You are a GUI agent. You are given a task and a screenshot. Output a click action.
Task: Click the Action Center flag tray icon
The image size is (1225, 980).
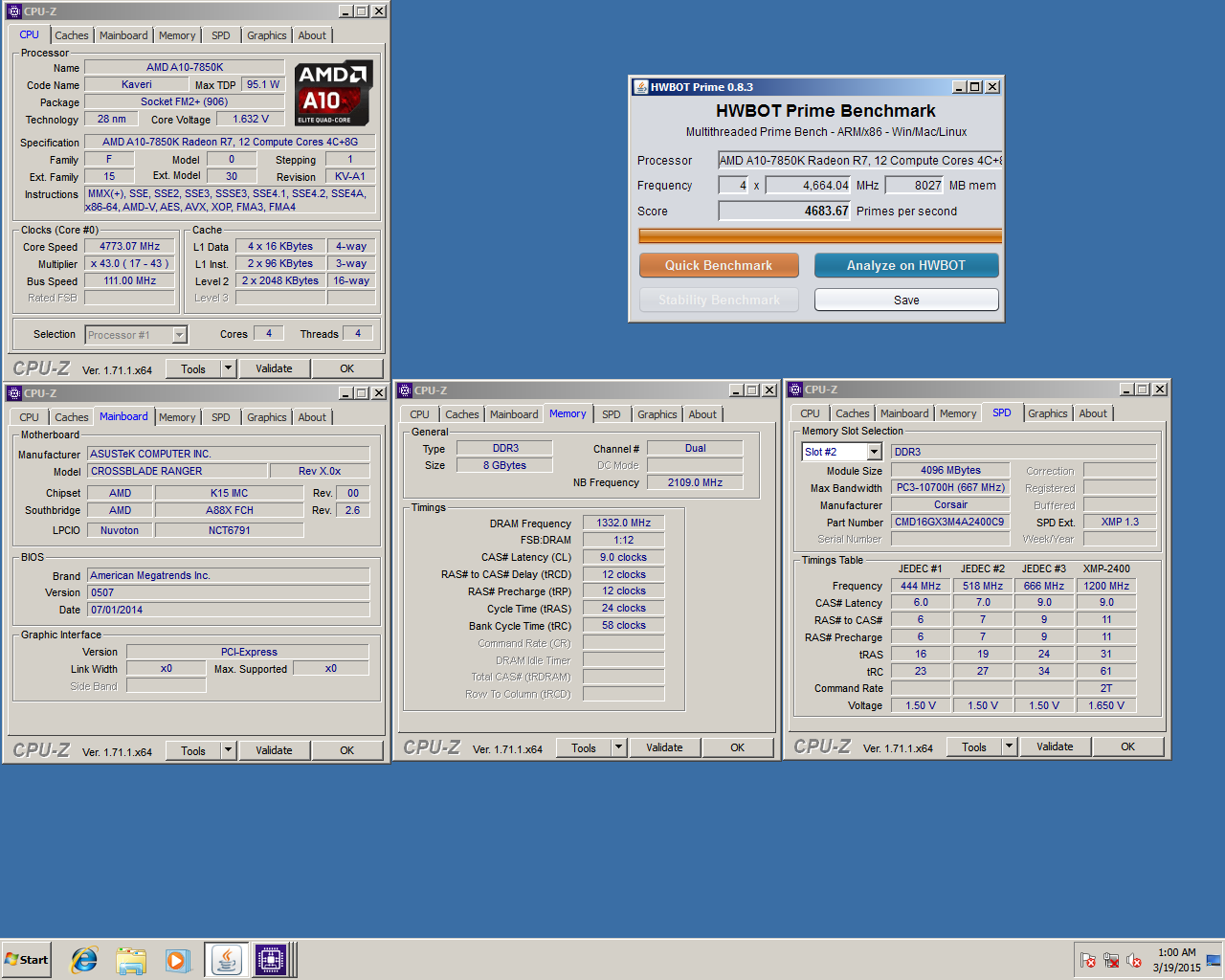tap(1088, 960)
